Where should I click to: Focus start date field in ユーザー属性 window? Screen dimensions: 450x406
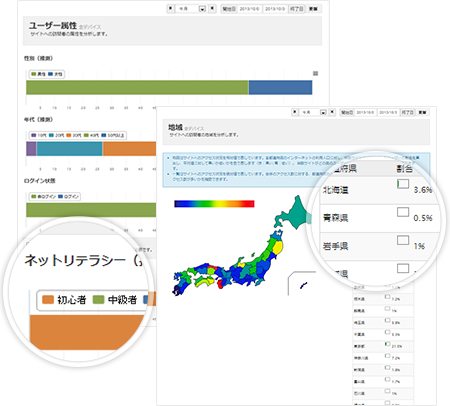tap(249, 9)
